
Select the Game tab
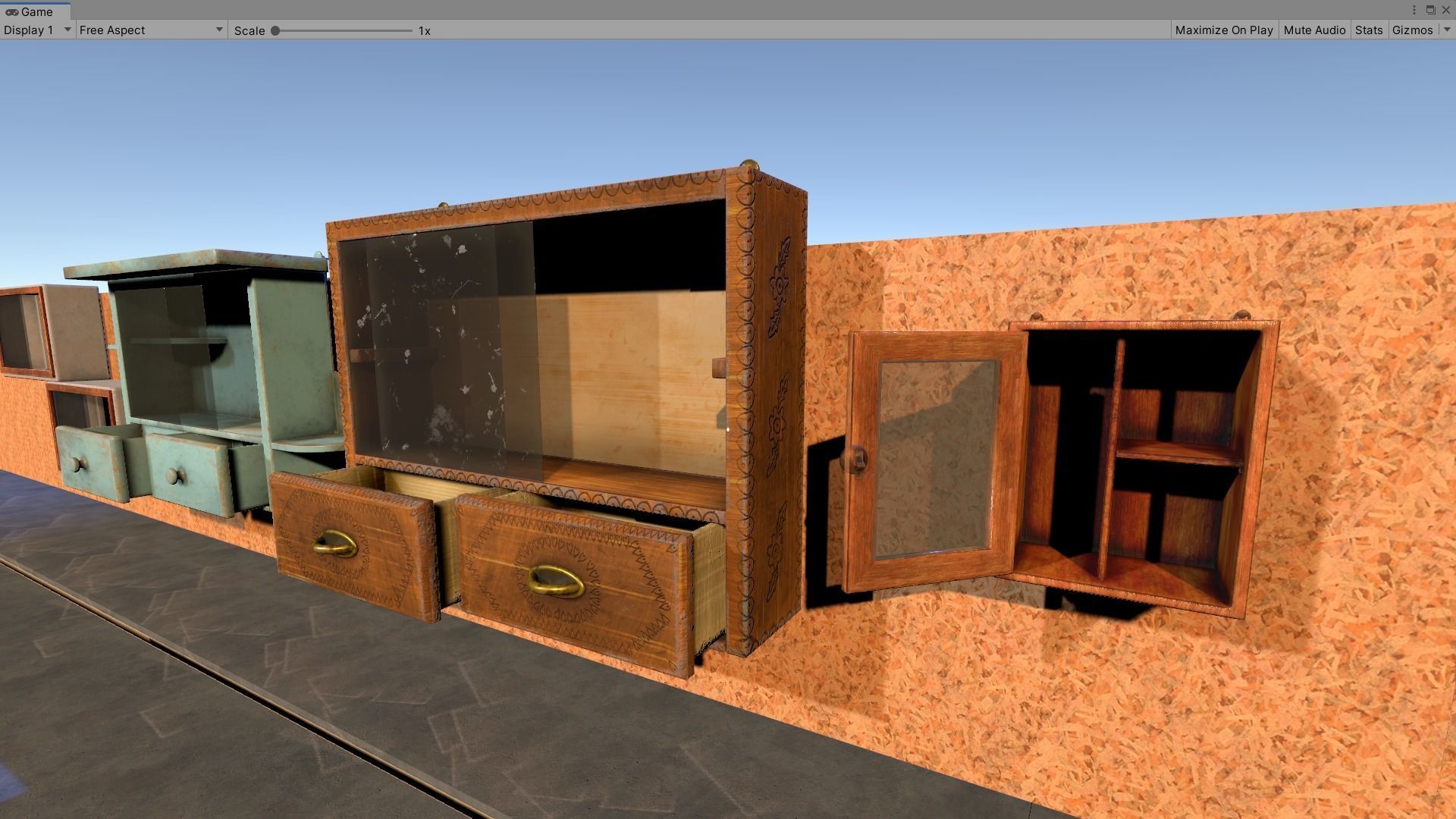36,11
